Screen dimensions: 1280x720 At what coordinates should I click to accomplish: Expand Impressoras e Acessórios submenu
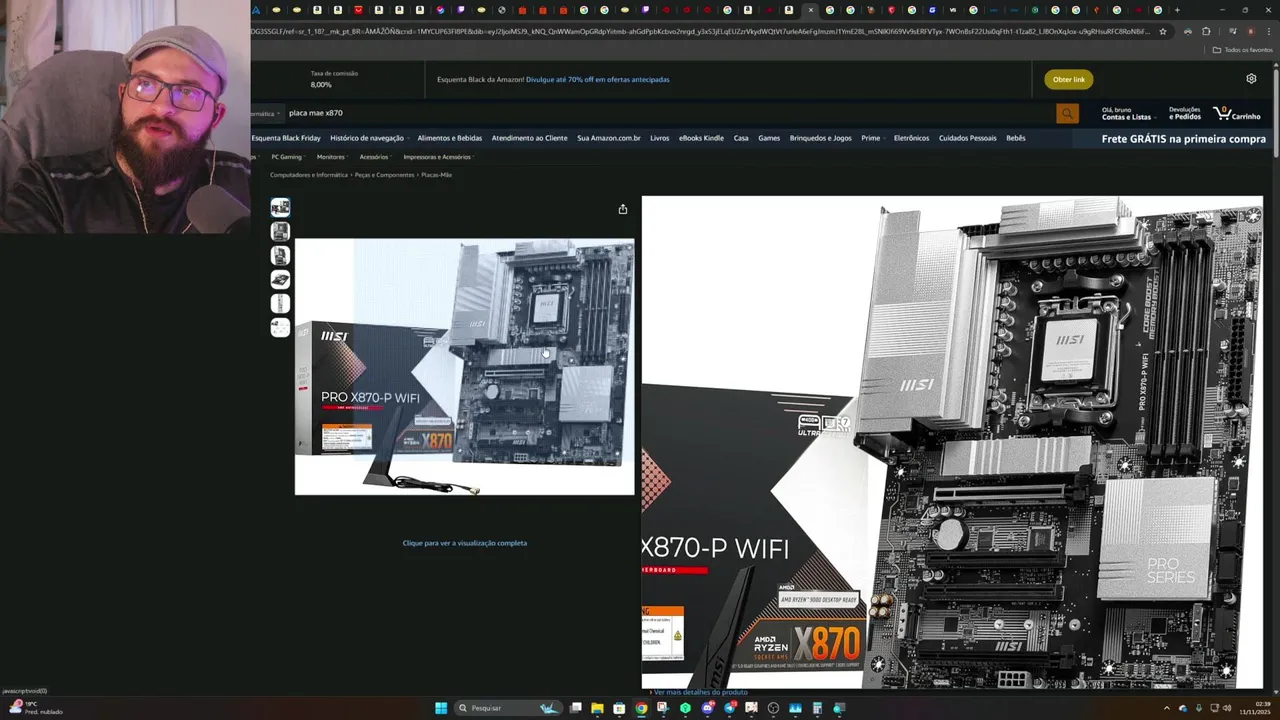438,157
